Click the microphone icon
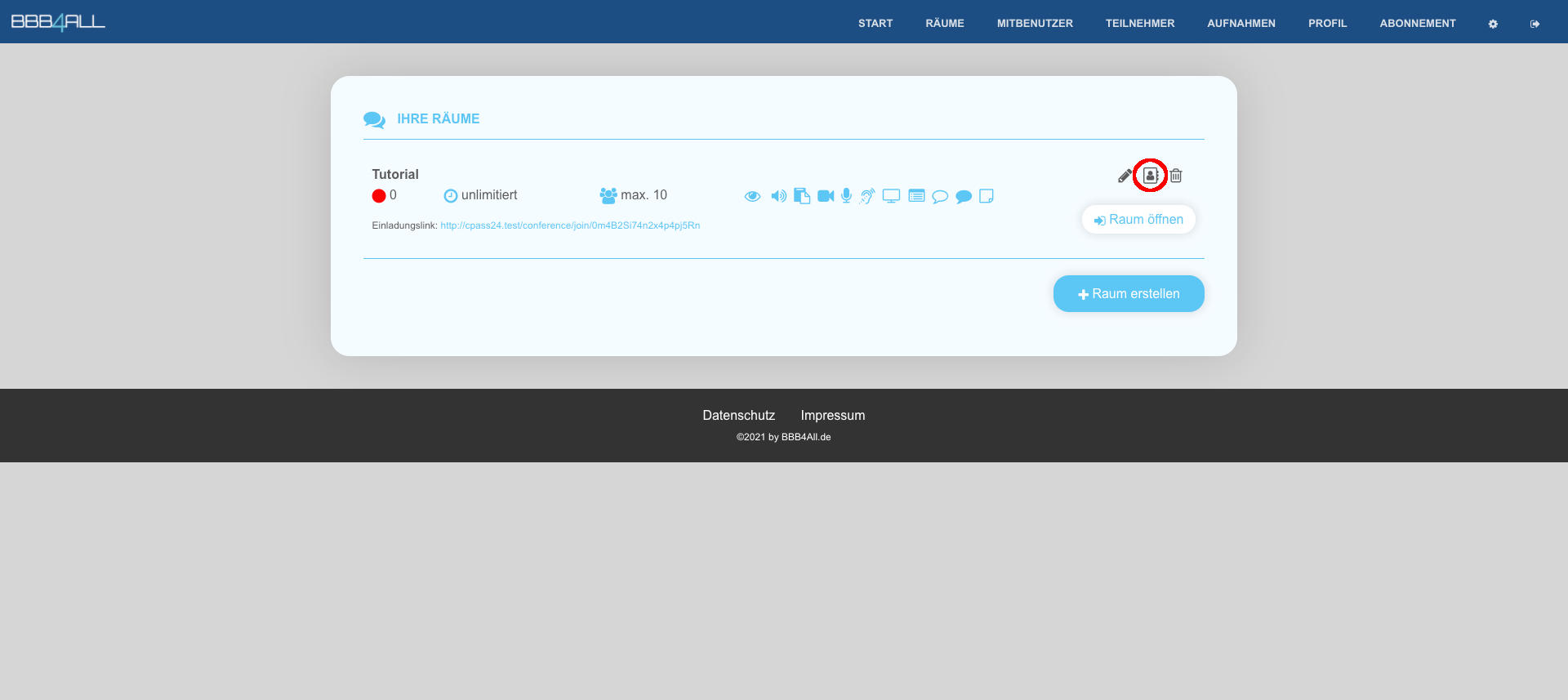Viewport: 1568px width, 700px height. 846,196
